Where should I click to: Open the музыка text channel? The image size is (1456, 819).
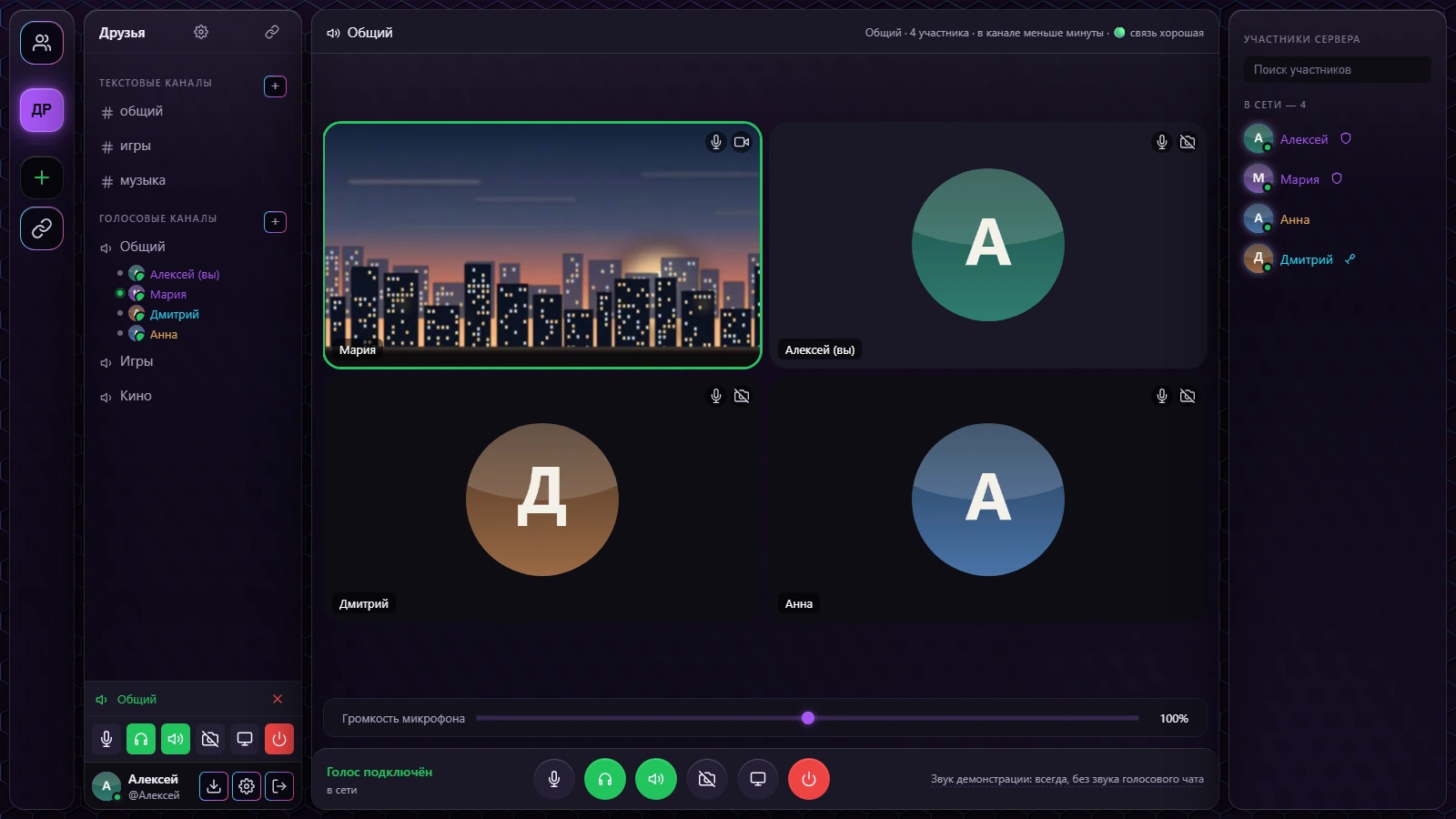tap(193, 180)
